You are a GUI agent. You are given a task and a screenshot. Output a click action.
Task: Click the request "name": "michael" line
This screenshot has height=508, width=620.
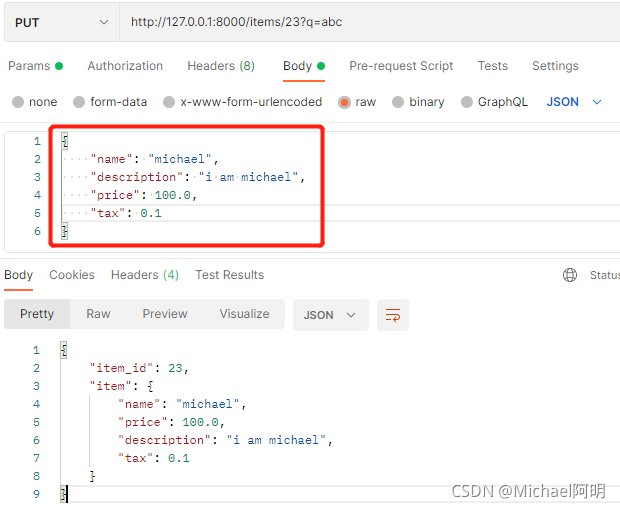155,159
